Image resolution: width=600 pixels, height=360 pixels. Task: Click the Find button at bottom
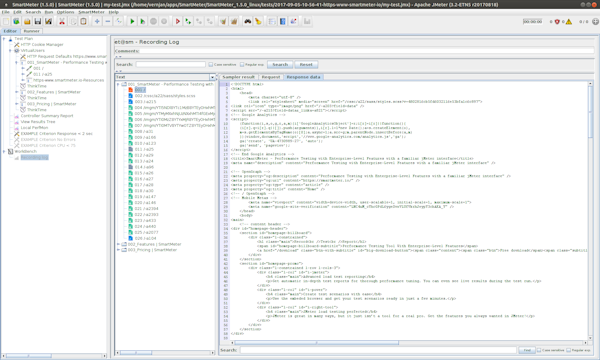527,350
